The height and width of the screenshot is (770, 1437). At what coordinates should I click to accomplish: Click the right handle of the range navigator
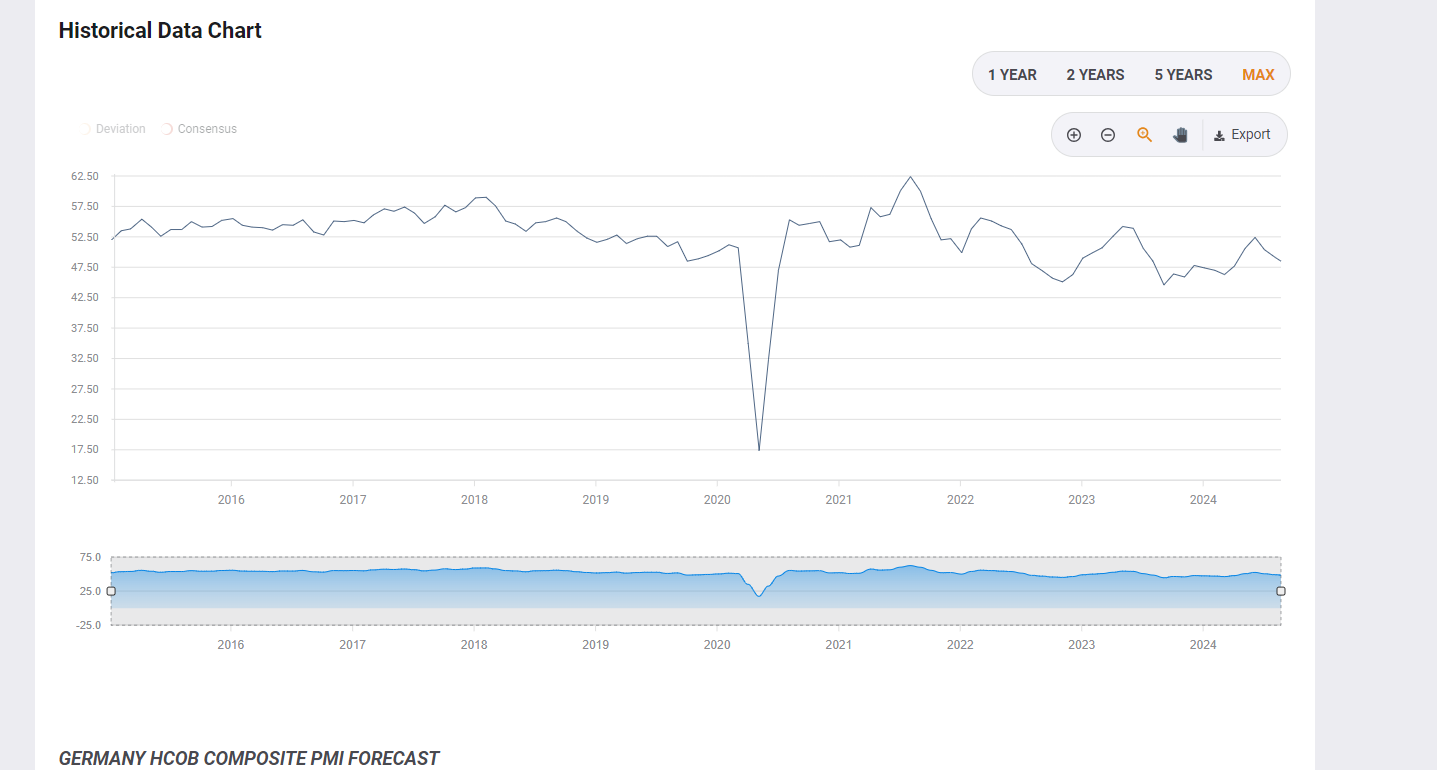tap(1280, 590)
